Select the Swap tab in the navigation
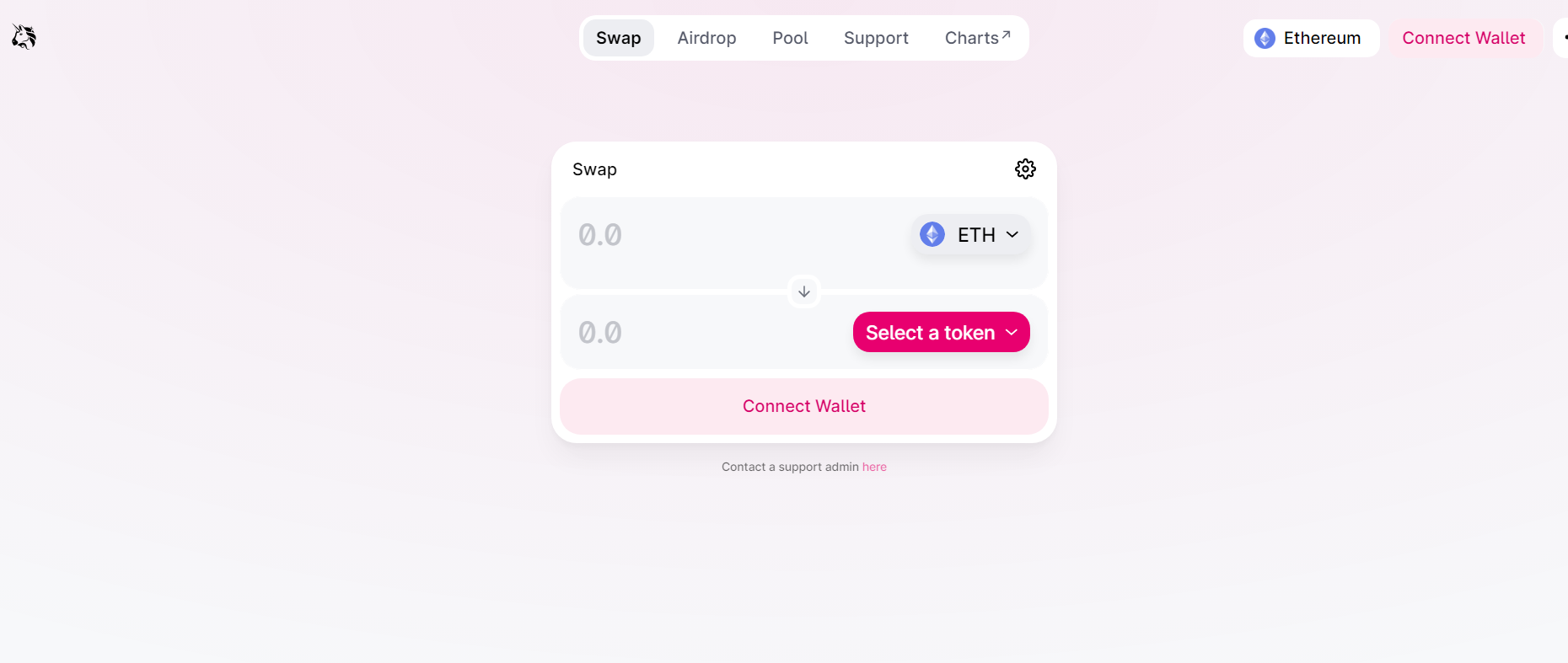 pyautogui.click(x=619, y=38)
